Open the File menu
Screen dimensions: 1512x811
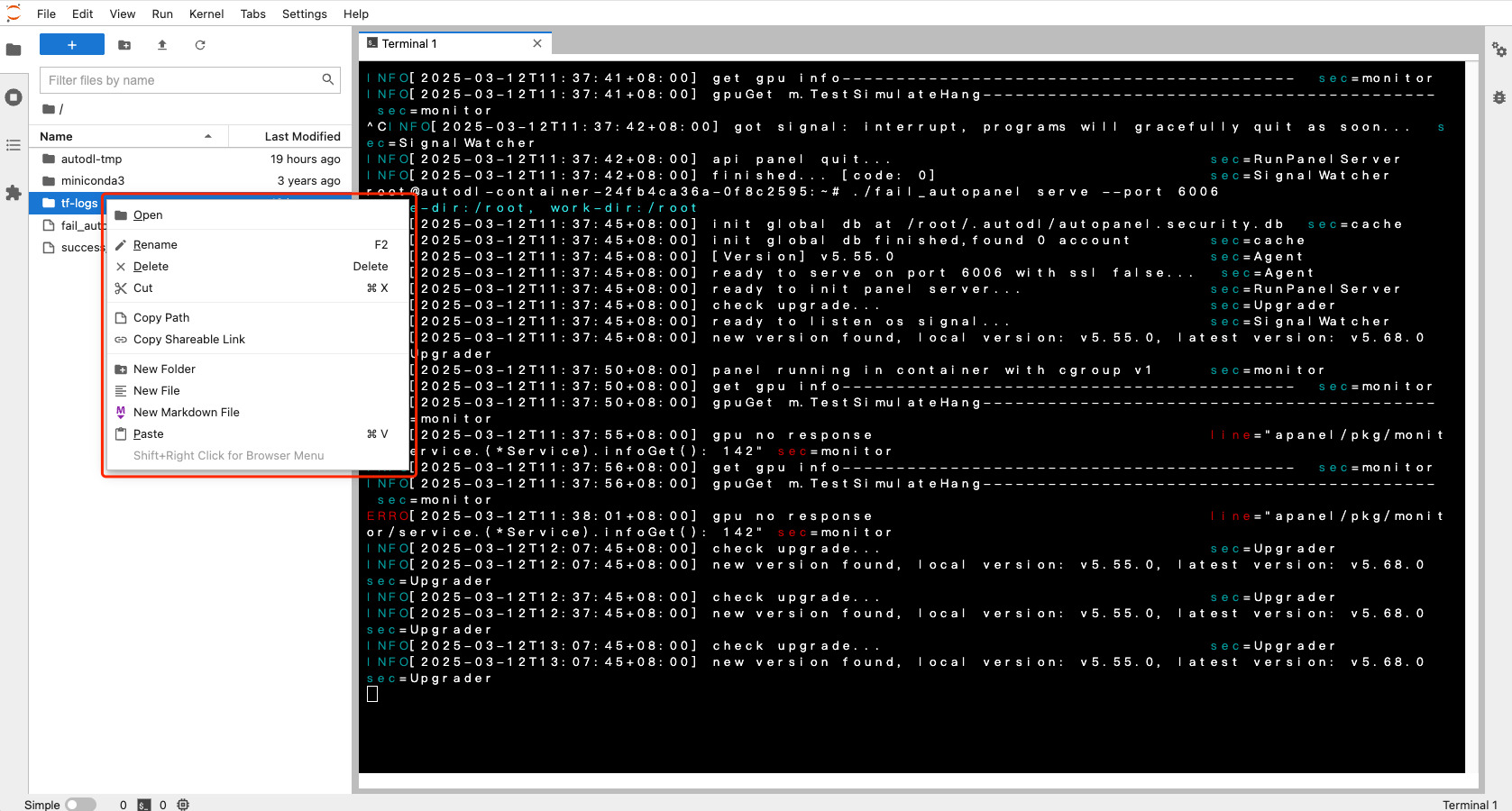tap(46, 14)
